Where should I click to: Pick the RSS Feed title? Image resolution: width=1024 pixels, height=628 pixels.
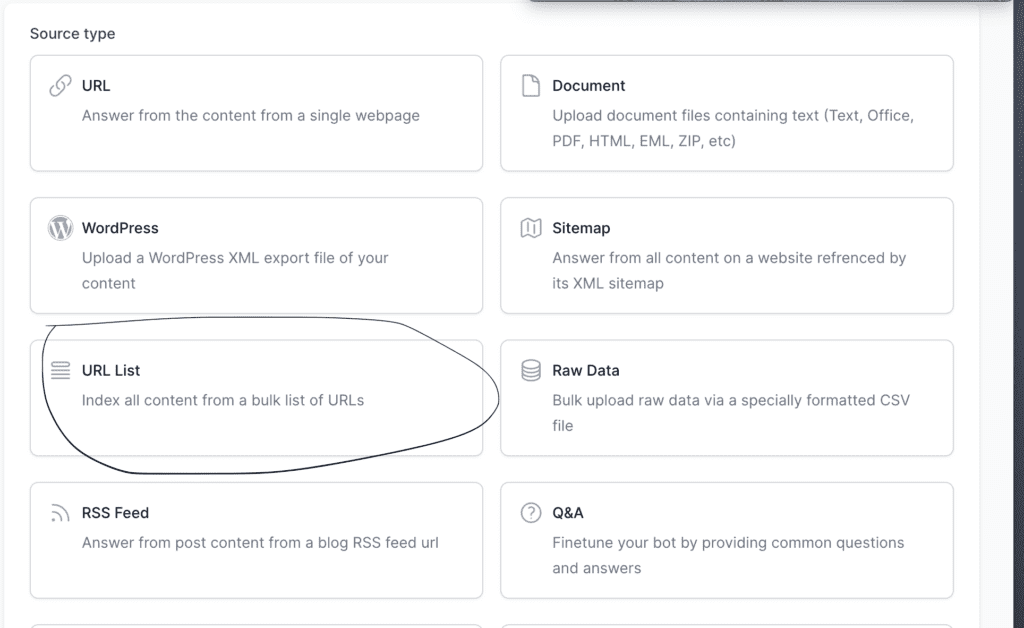(115, 513)
